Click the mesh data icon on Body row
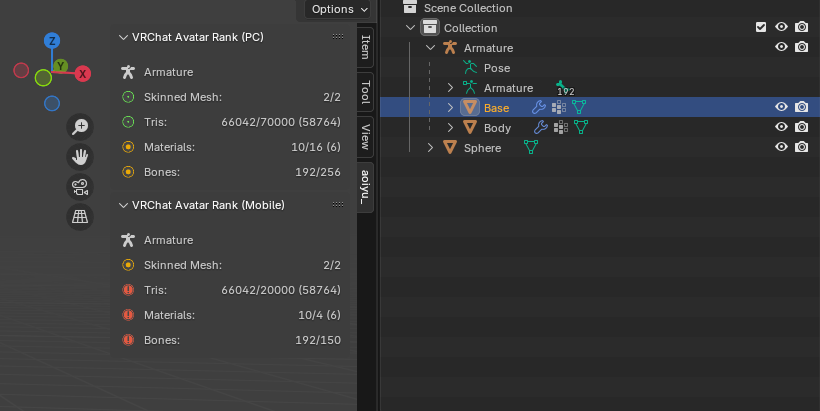 [581, 127]
